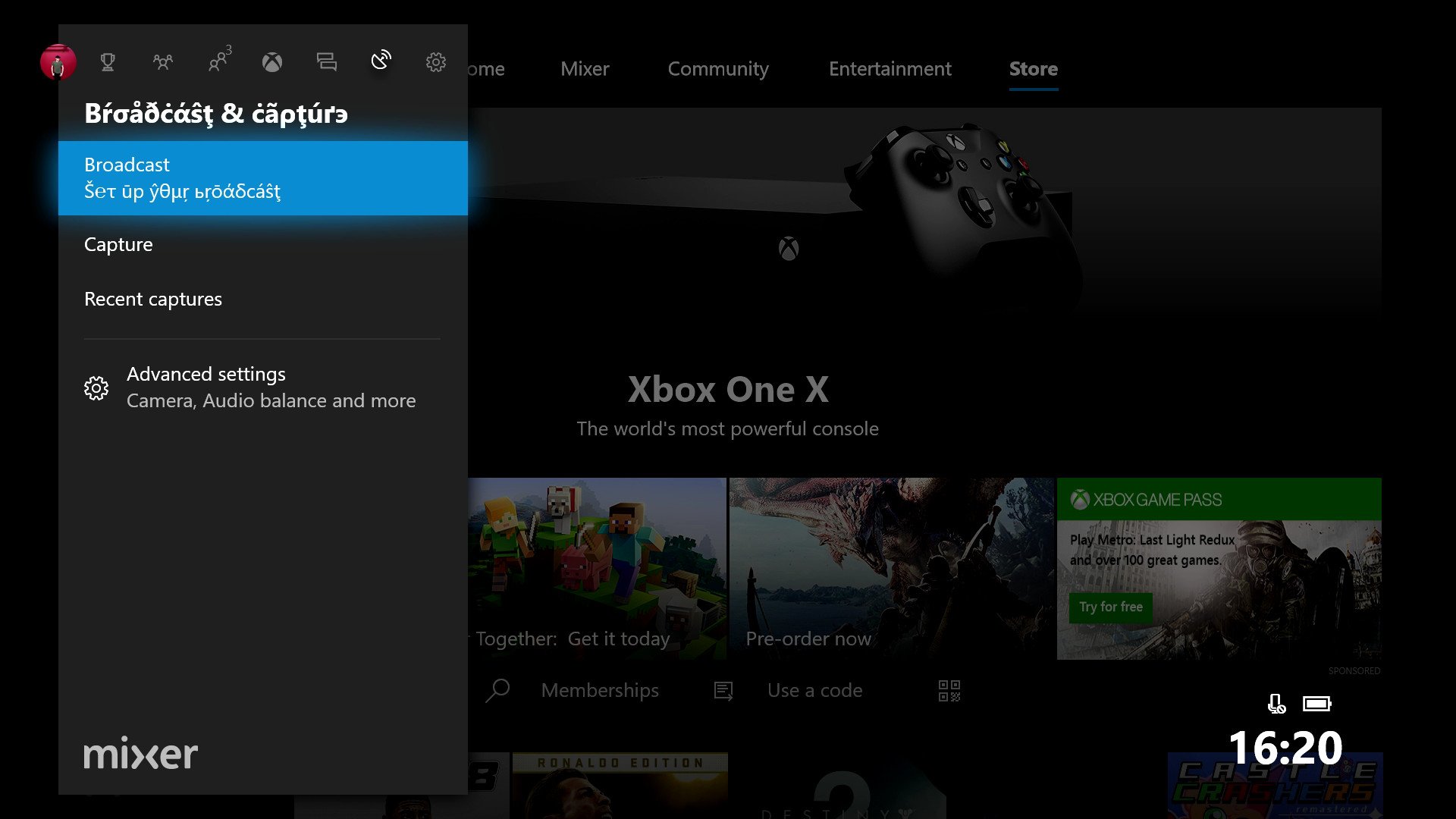Click the Use a code receipt icon
Viewport: 1456px width, 819px height.
click(723, 691)
